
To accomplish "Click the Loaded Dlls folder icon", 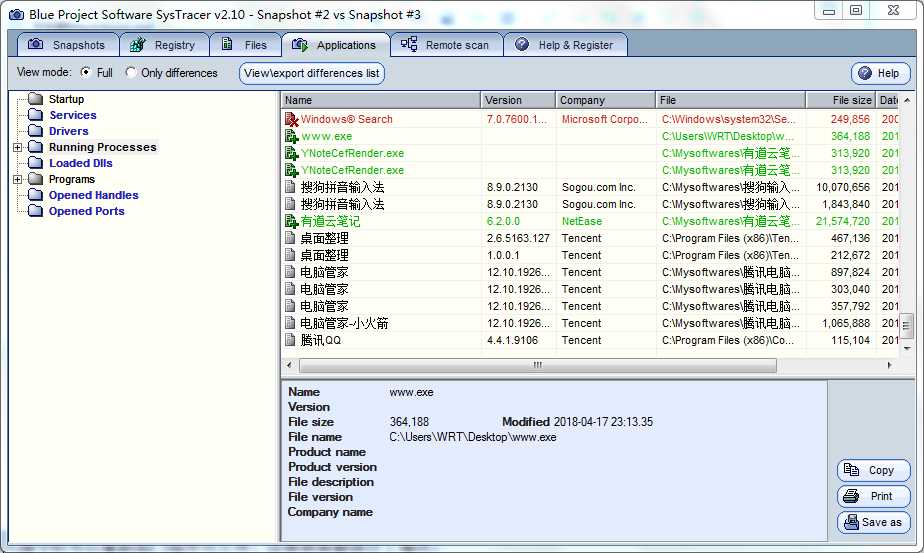I will [x=36, y=162].
